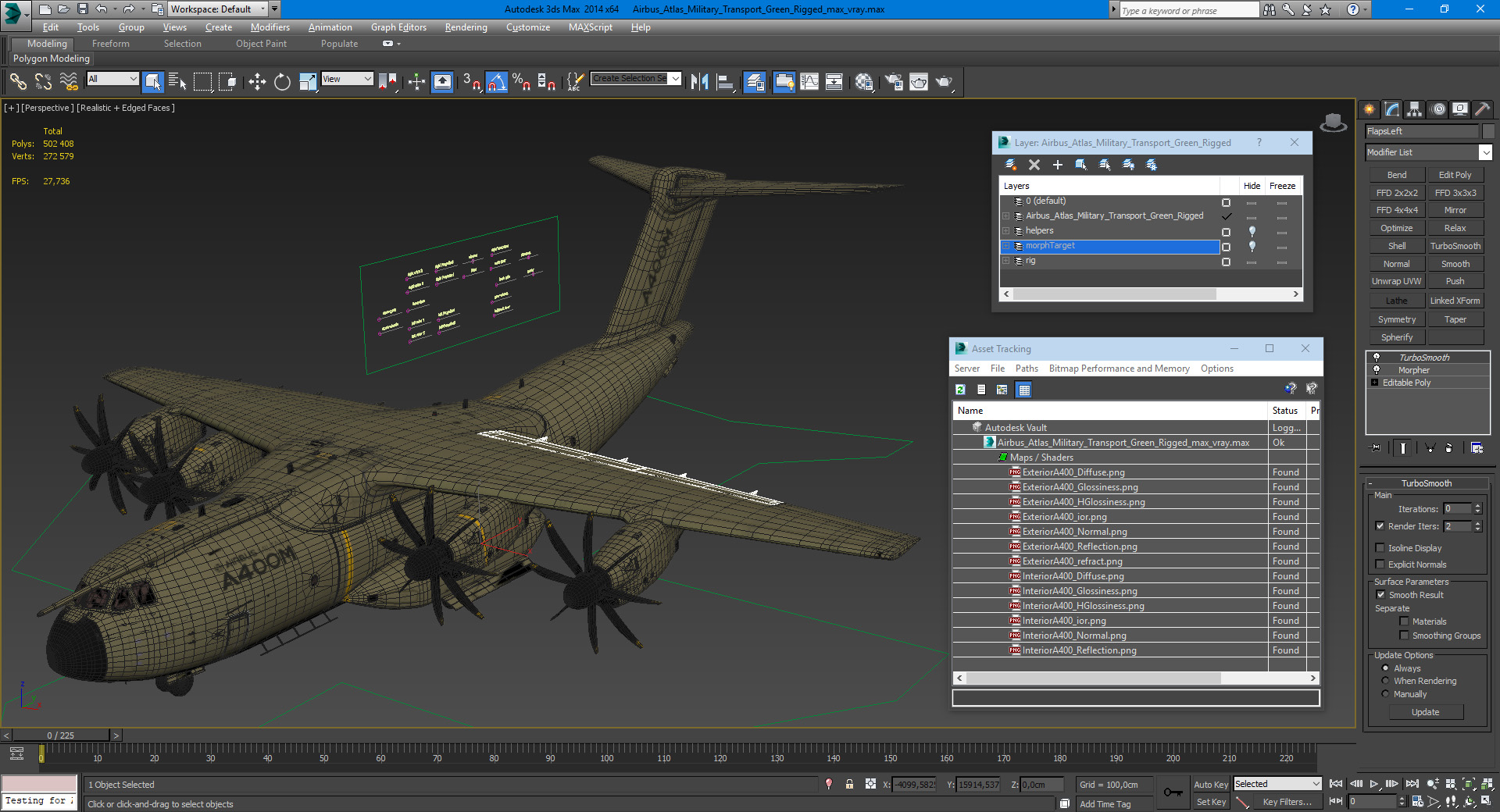Add selected objects to highlighted layer

point(1058,165)
